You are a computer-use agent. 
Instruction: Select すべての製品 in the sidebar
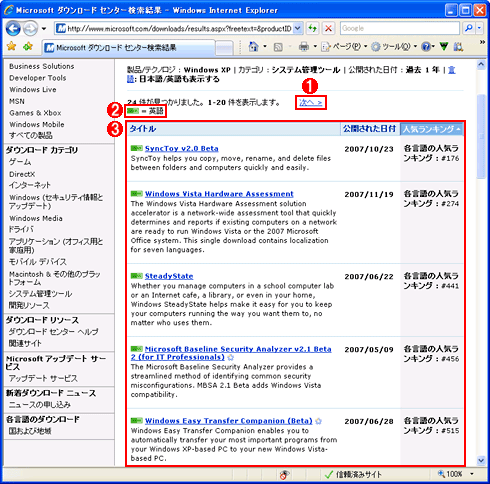pos(31,136)
